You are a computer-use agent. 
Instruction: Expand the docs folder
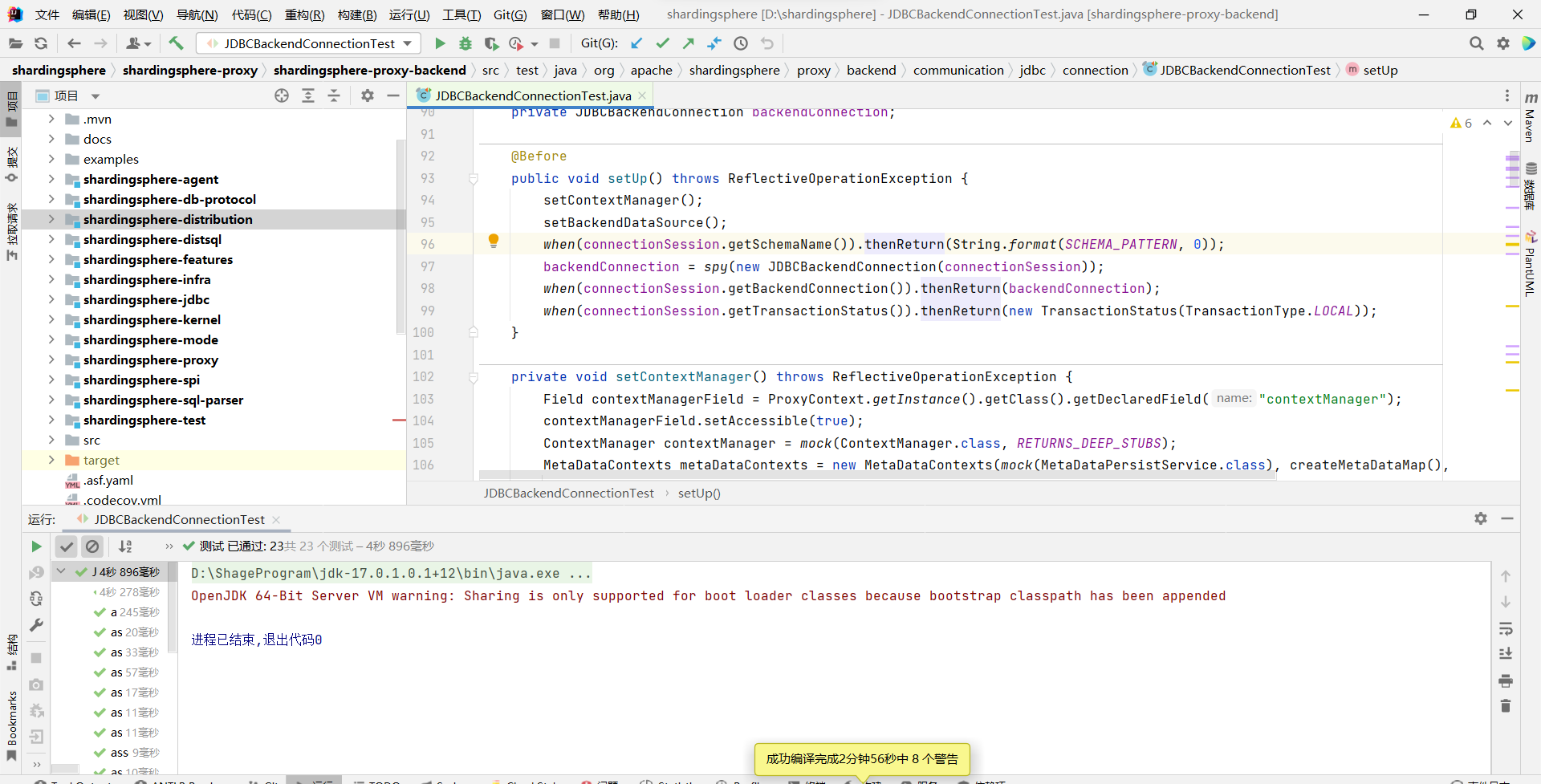(x=51, y=139)
